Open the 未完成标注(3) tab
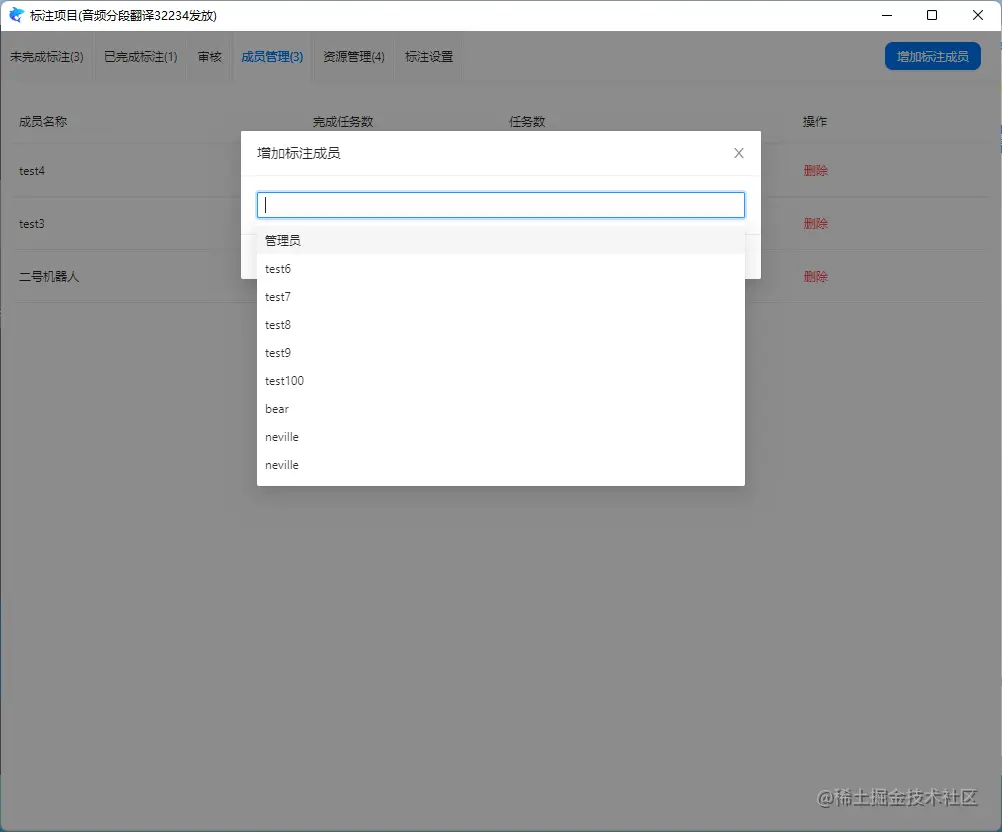The height and width of the screenshot is (832, 1002). (47, 57)
